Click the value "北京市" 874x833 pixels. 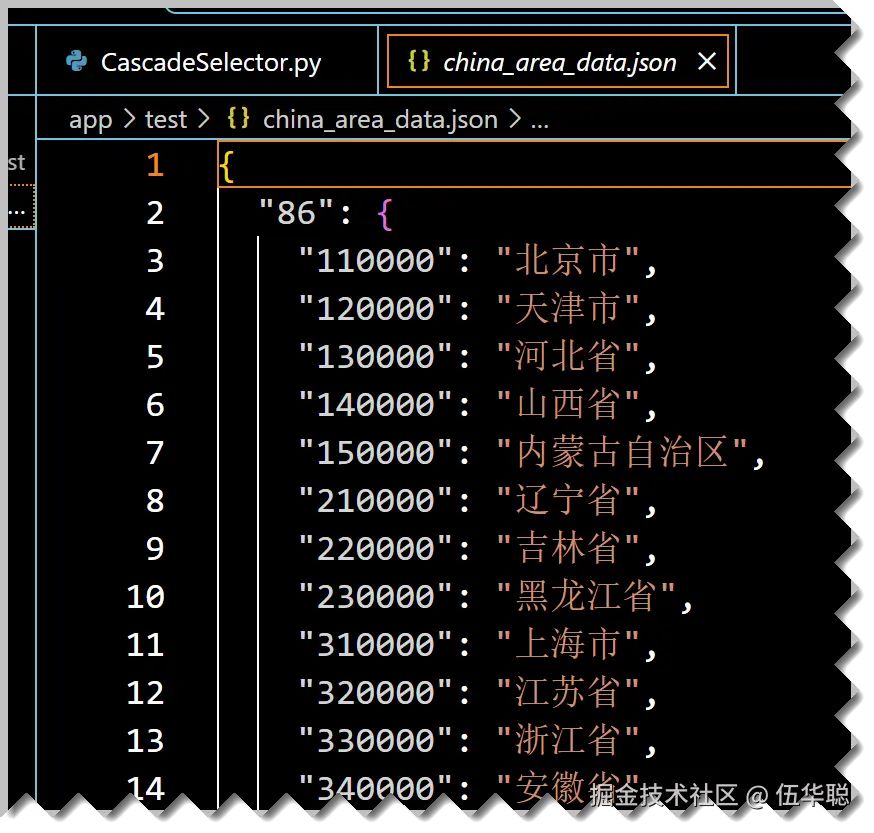(x=568, y=260)
